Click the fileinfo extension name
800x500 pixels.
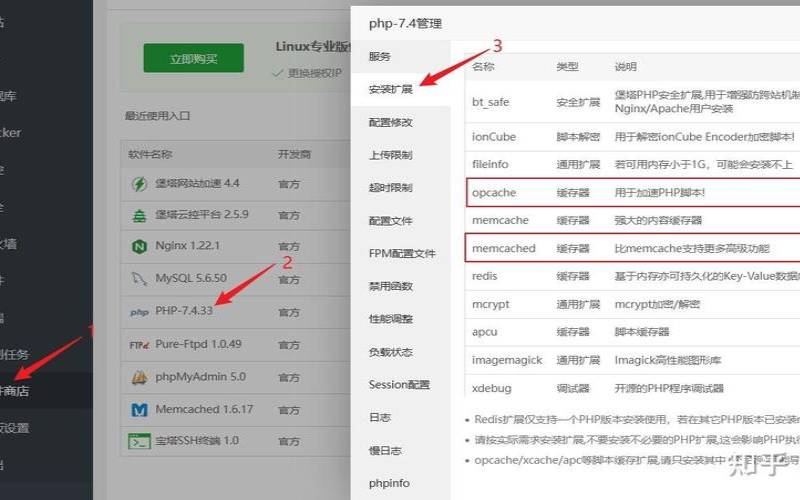tap(490, 164)
